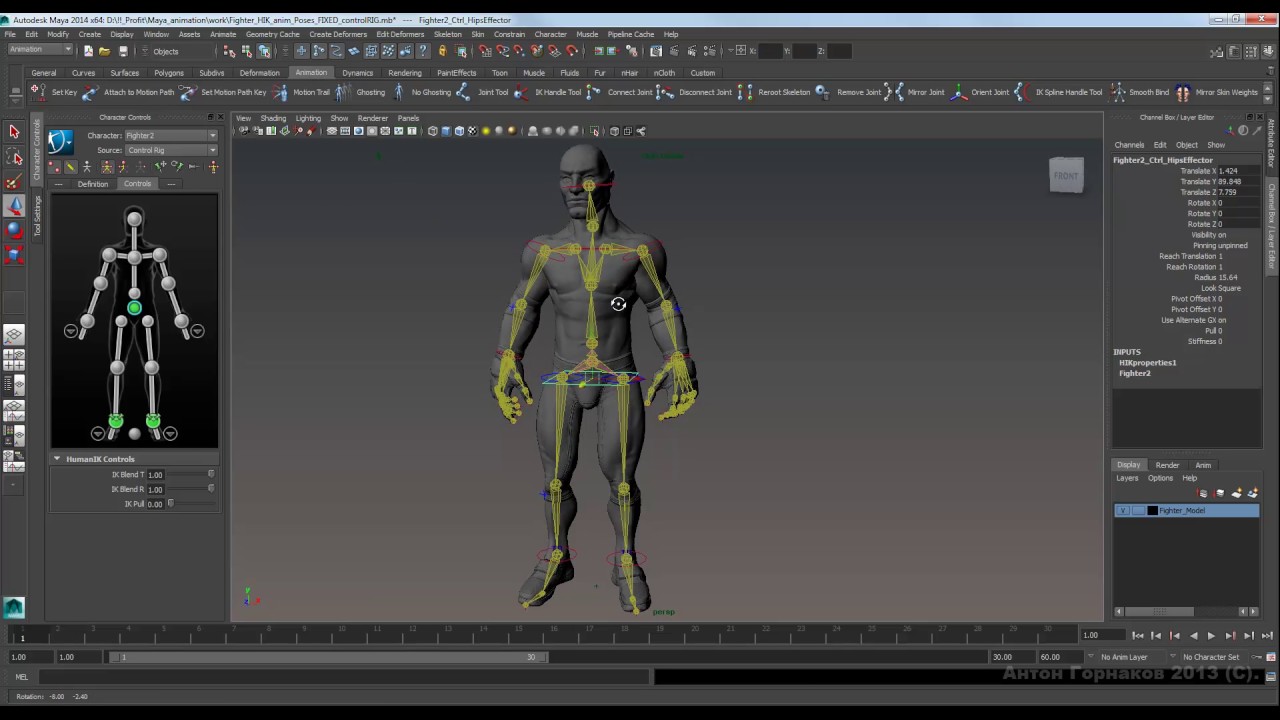Image resolution: width=1280 pixels, height=720 pixels.
Task: Open the layer editor Options menu
Action: pyautogui.click(x=1160, y=478)
